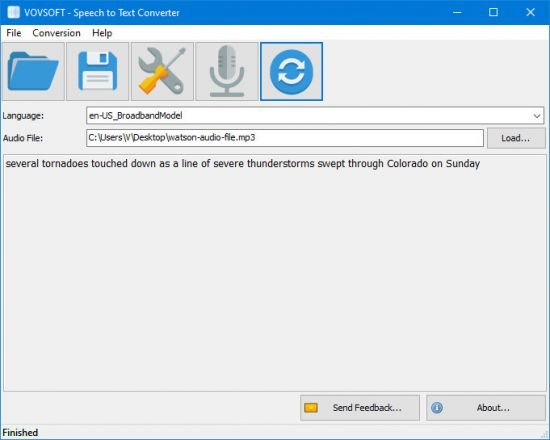Select the en-US_BroadbandModel combo box
550x440 pixels.
pyautogui.click(x=315, y=116)
